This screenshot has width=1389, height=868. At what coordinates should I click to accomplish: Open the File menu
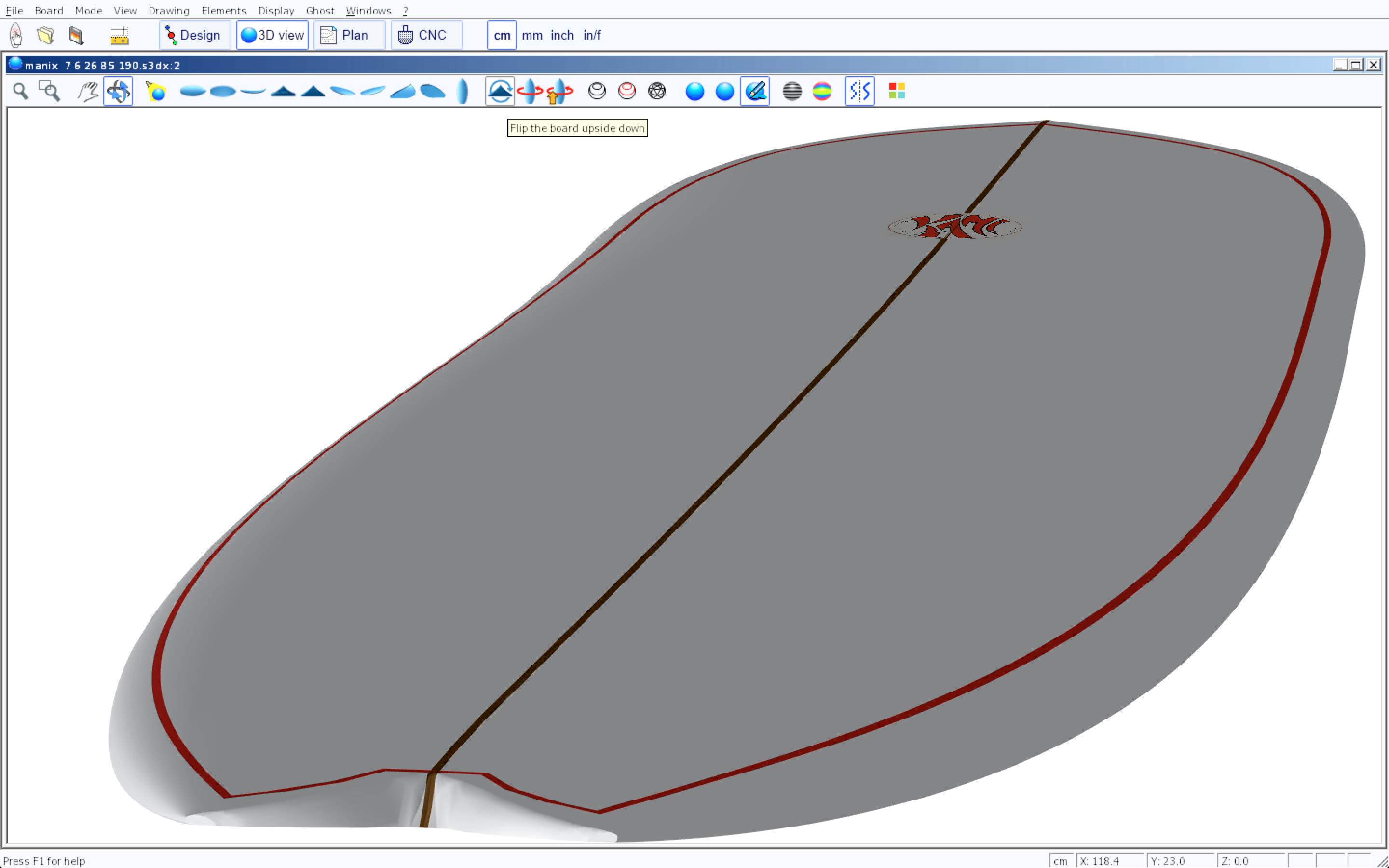tap(14, 10)
